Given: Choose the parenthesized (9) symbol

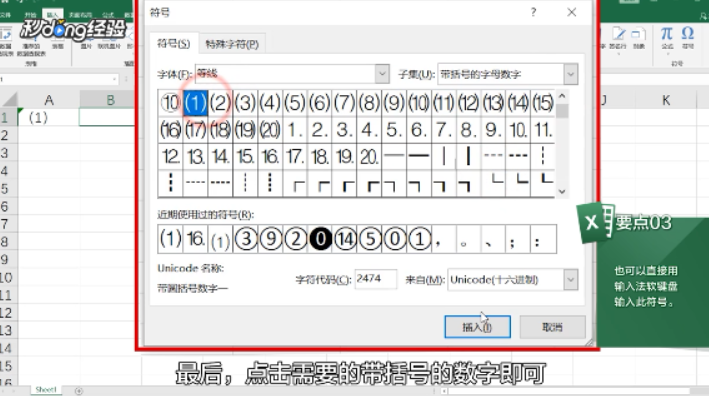Looking at the screenshot, I should pos(394,103).
